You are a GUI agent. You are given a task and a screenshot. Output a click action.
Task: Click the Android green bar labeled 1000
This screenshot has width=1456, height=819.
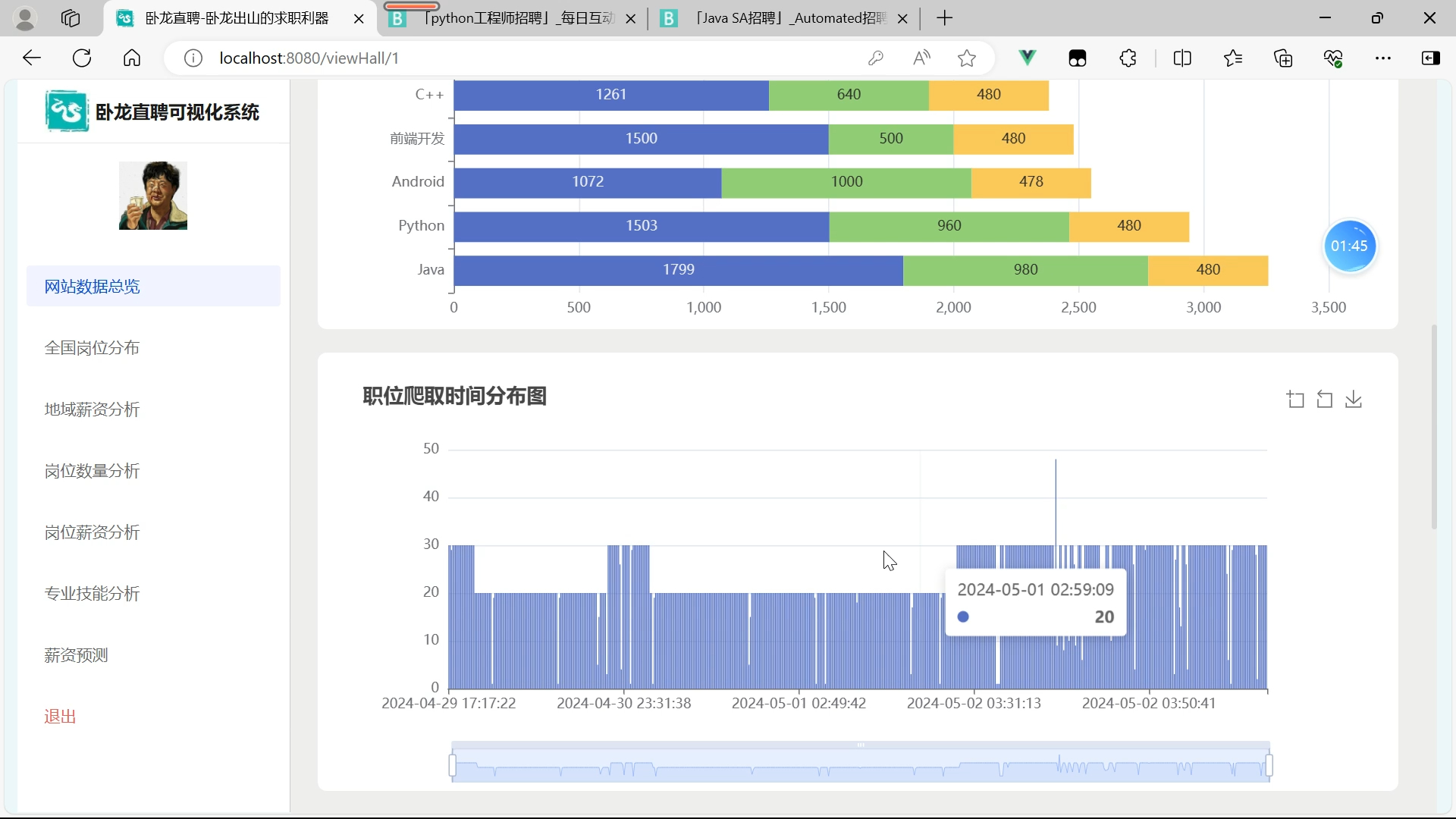[x=846, y=182]
